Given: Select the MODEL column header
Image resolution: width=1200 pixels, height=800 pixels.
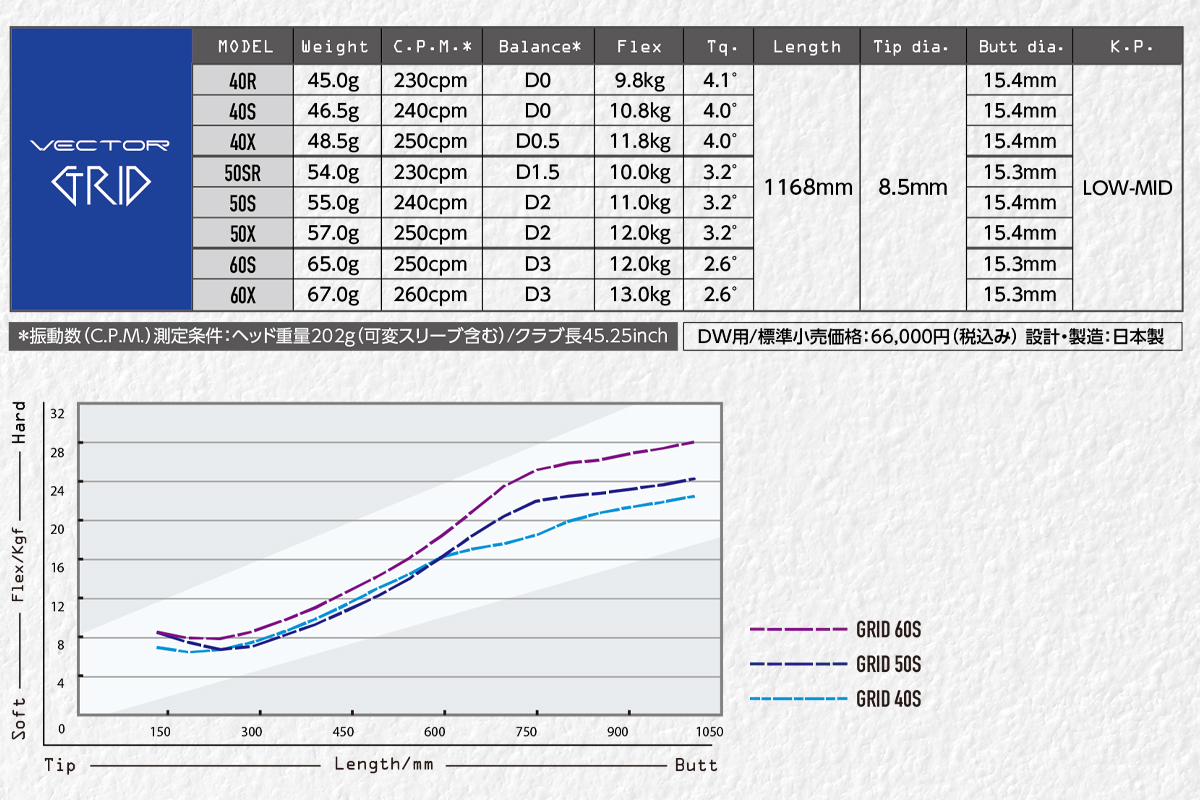Looking at the screenshot, I should [x=245, y=47].
